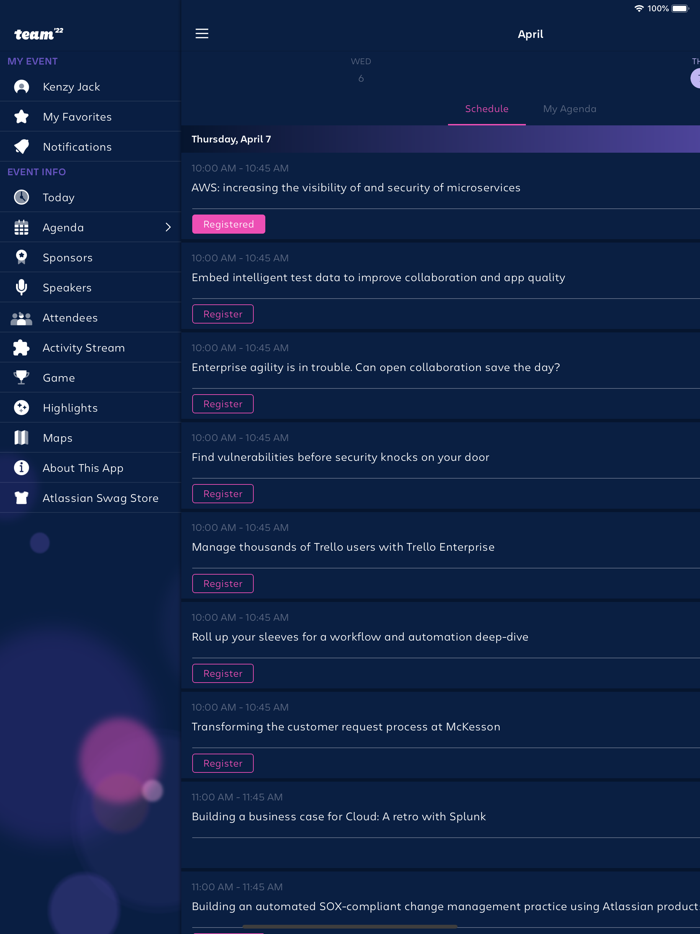Tap the Today clock icon
This screenshot has height=934, width=700.
click(21, 197)
